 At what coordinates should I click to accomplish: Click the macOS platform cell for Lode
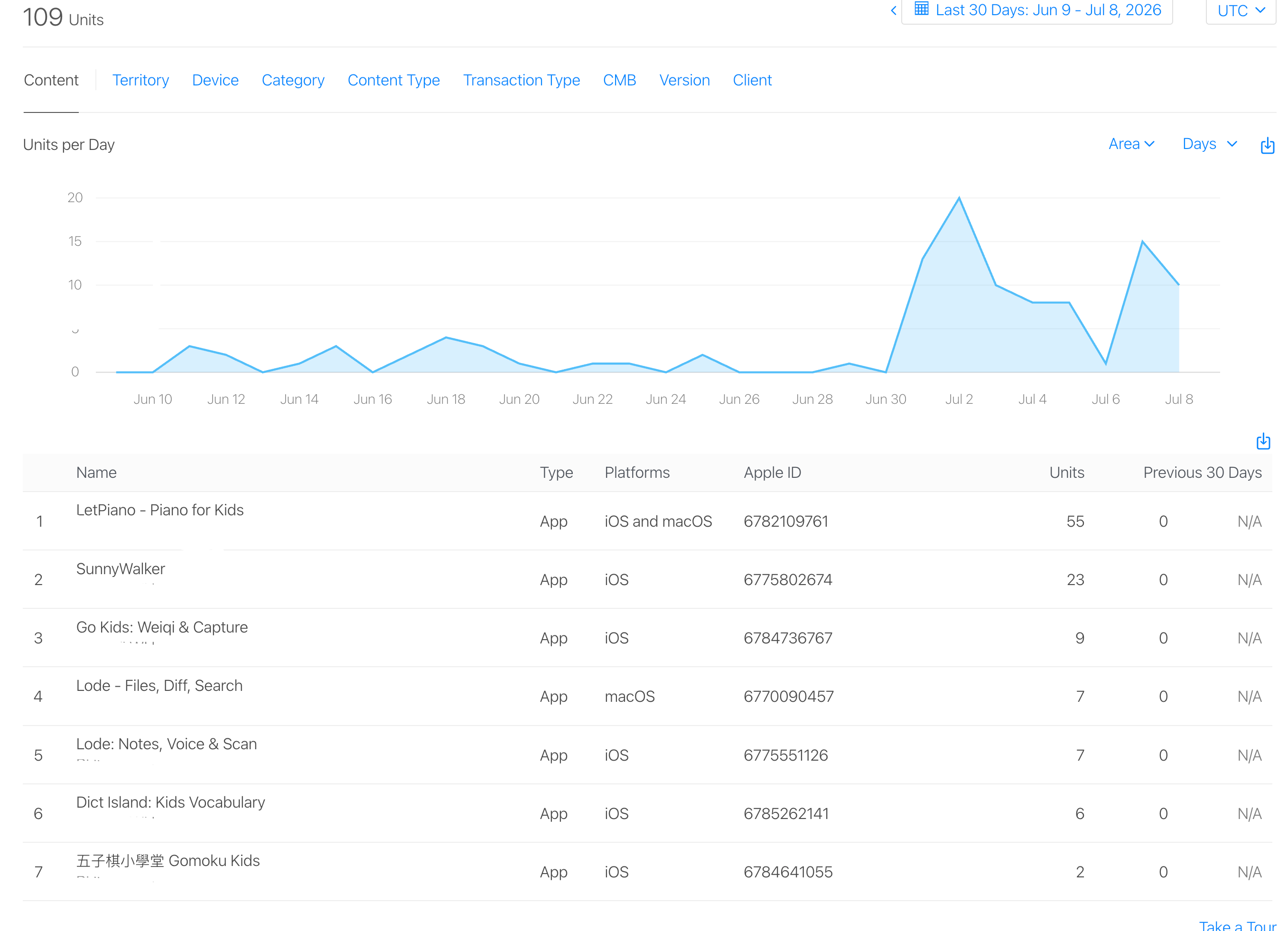pyautogui.click(x=629, y=696)
